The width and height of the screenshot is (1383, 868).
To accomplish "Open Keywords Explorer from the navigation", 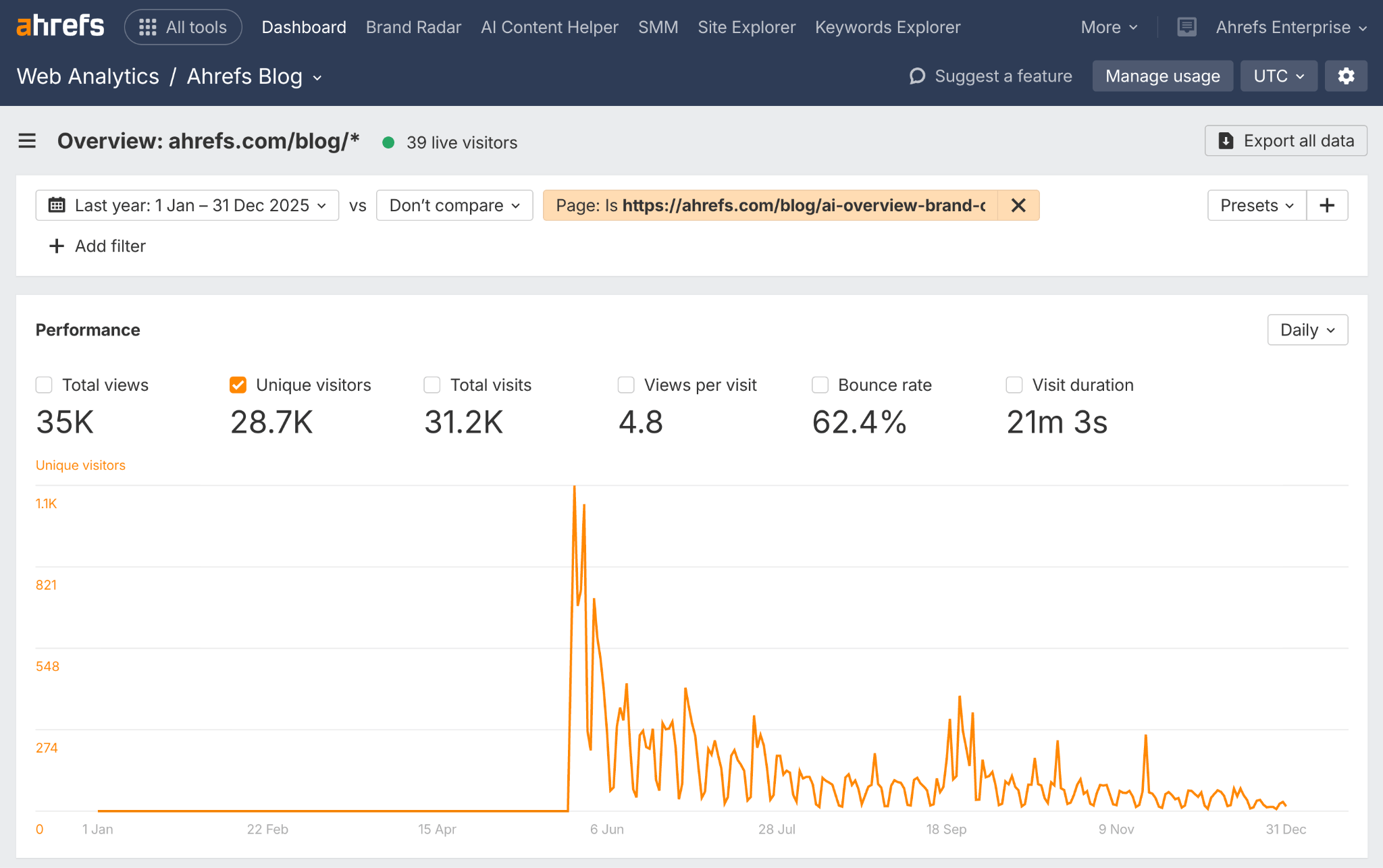I will click(887, 27).
